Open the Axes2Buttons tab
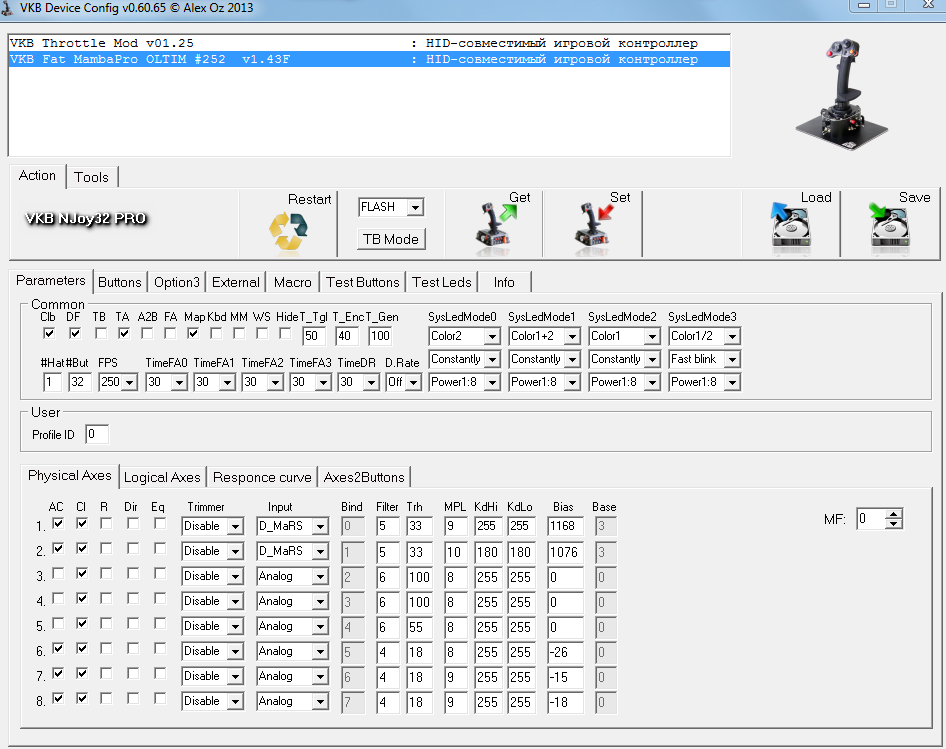The image size is (946, 749). pos(364,477)
